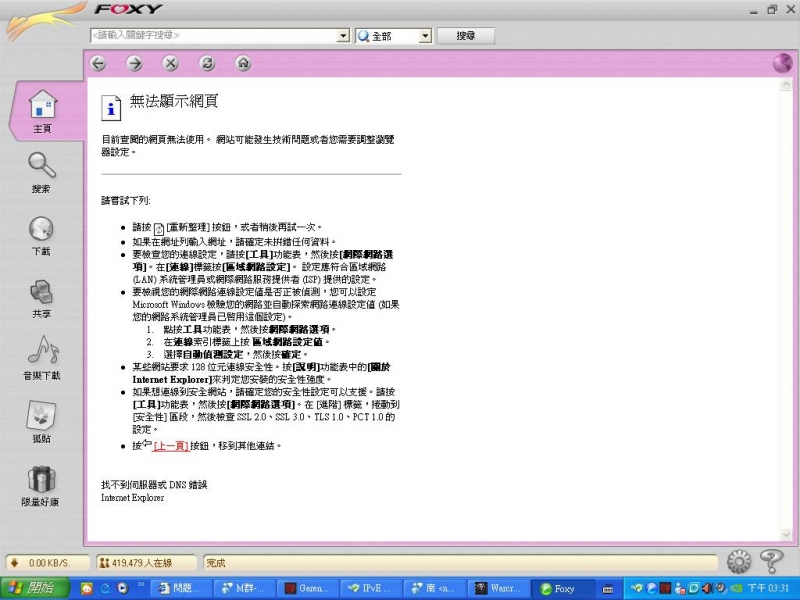Click the Back navigation arrow
The image size is (800, 600).
click(99, 63)
